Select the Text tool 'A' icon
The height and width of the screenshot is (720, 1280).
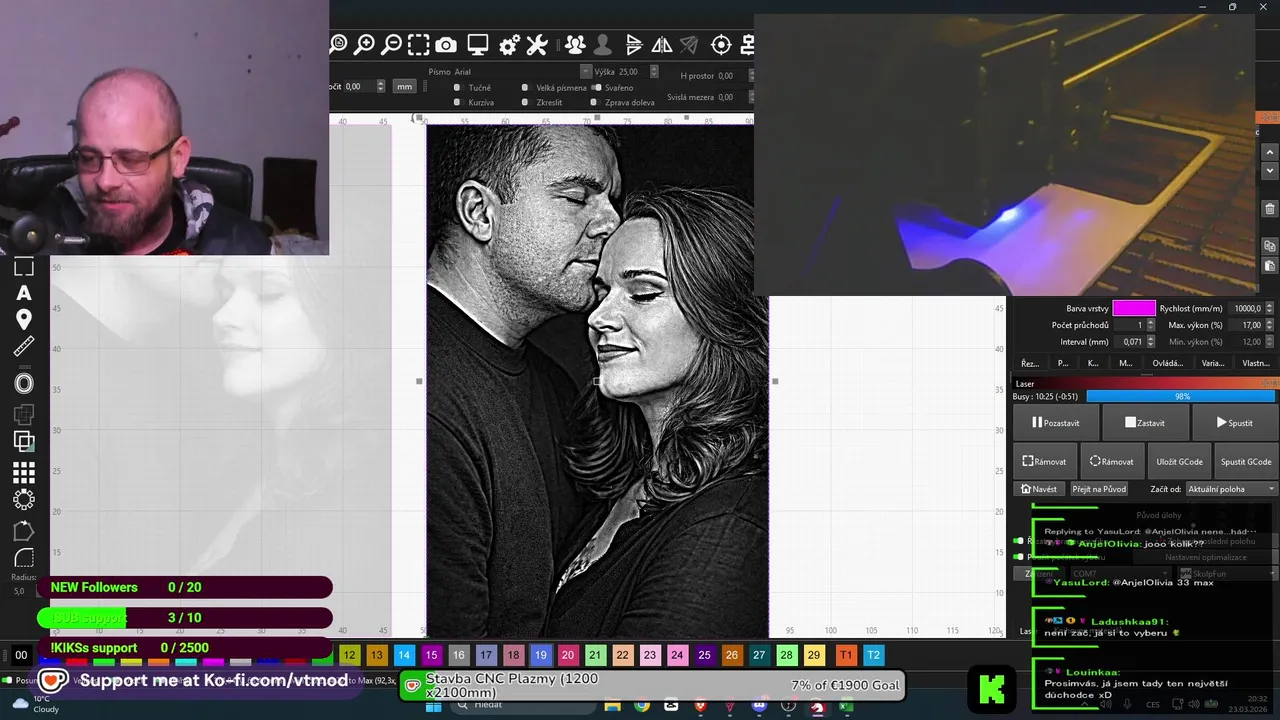click(24, 293)
